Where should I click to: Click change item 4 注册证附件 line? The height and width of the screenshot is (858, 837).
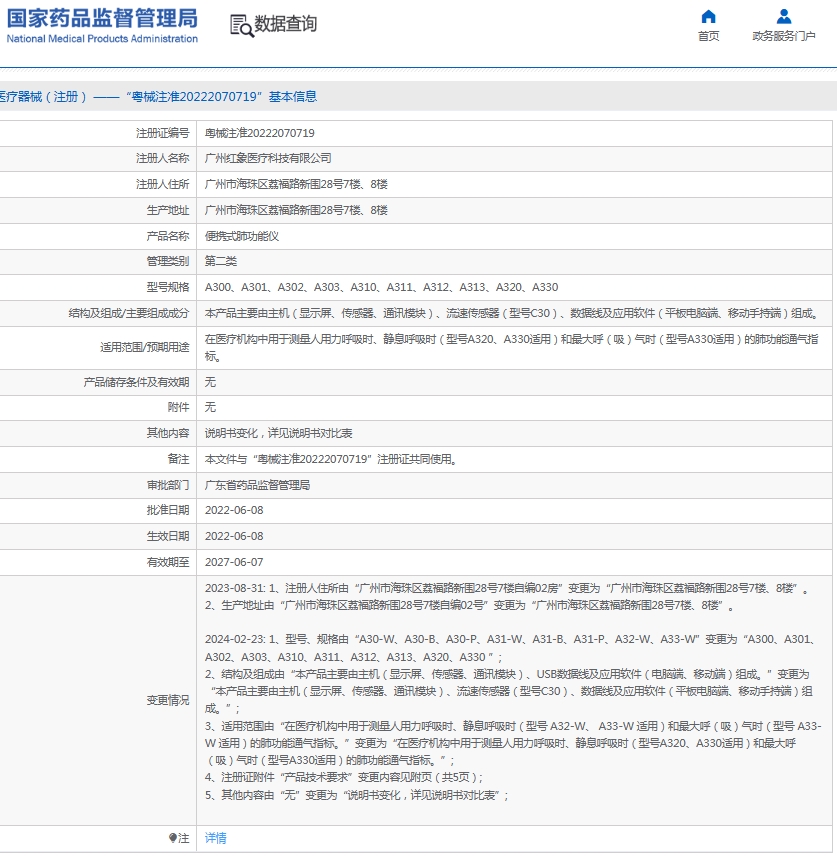pos(344,777)
